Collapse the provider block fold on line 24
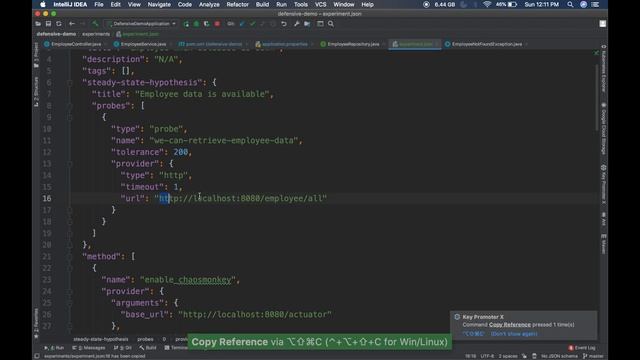 [x=70, y=291]
